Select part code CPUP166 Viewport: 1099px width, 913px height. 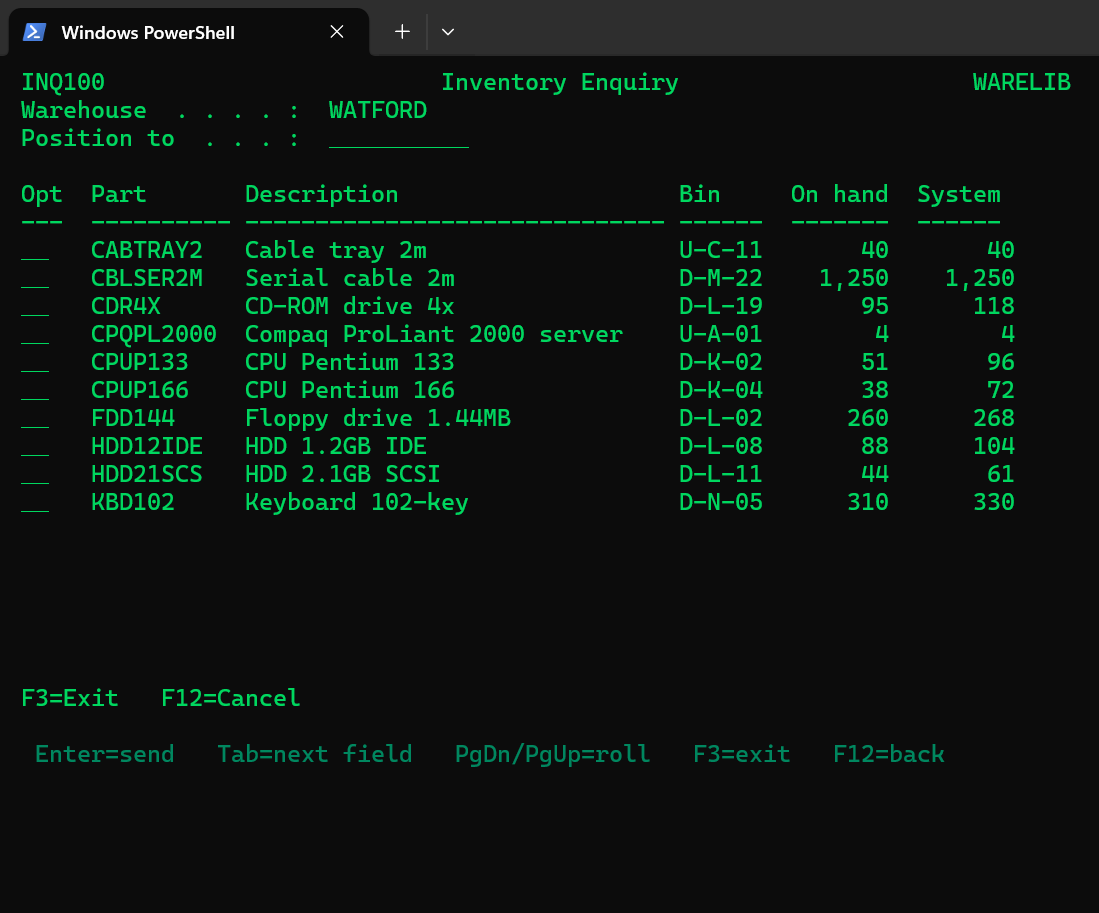[x=139, y=390]
